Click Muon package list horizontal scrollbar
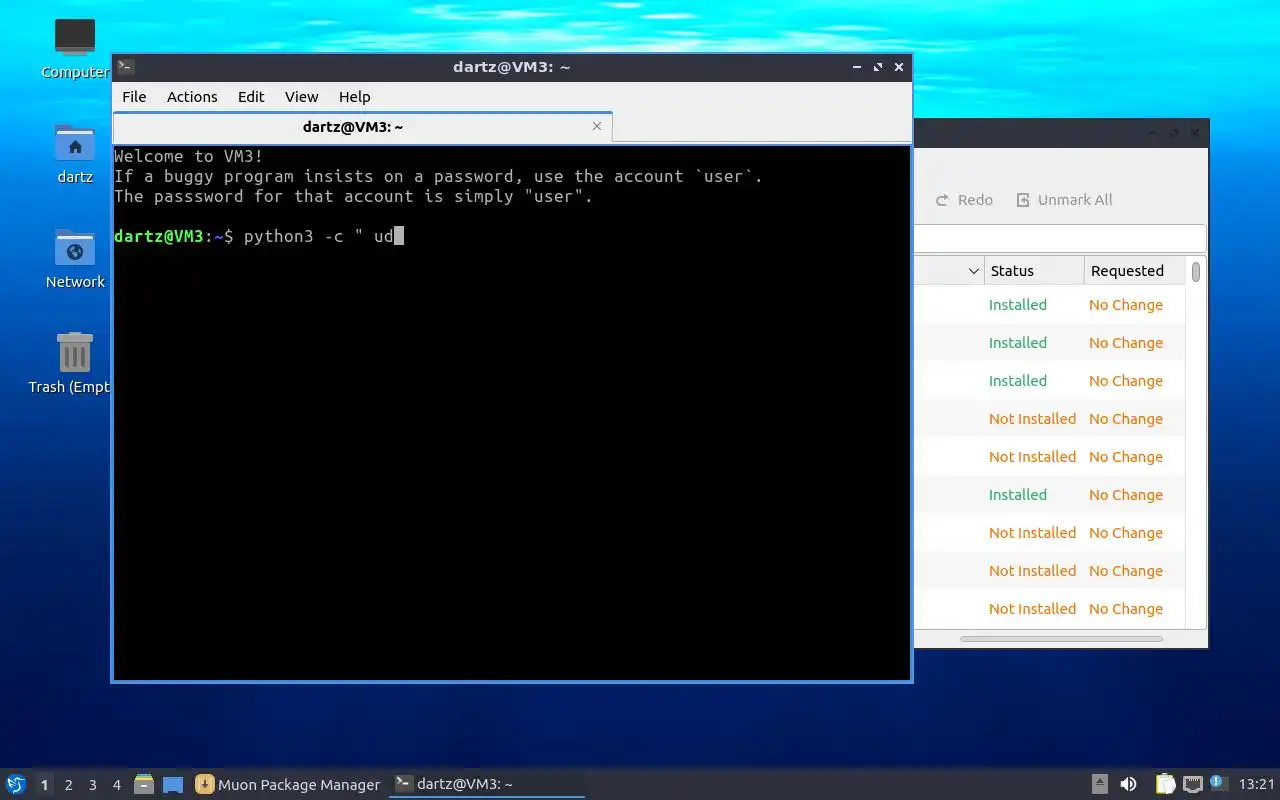The height and width of the screenshot is (800, 1280). pos(1061,638)
